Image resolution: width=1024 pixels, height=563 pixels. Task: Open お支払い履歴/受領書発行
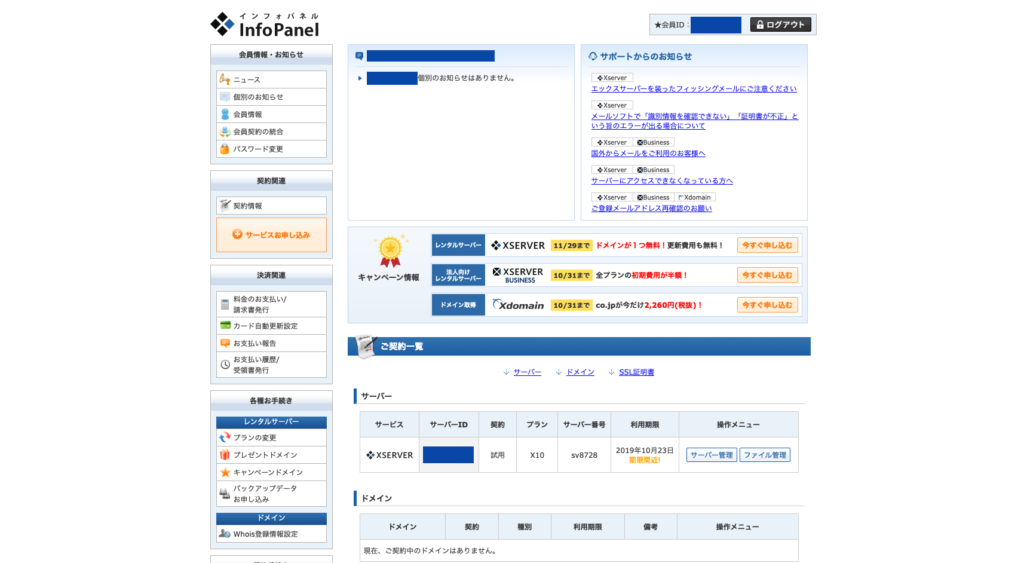[x=271, y=364]
